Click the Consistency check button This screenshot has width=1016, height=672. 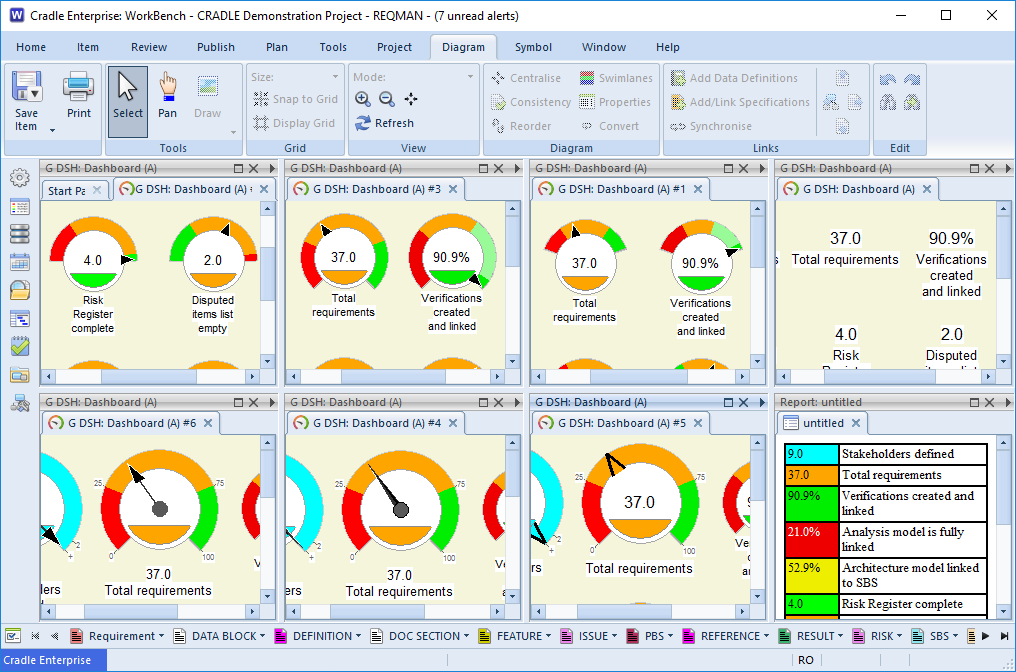pyautogui.click(x=531, y=102)
